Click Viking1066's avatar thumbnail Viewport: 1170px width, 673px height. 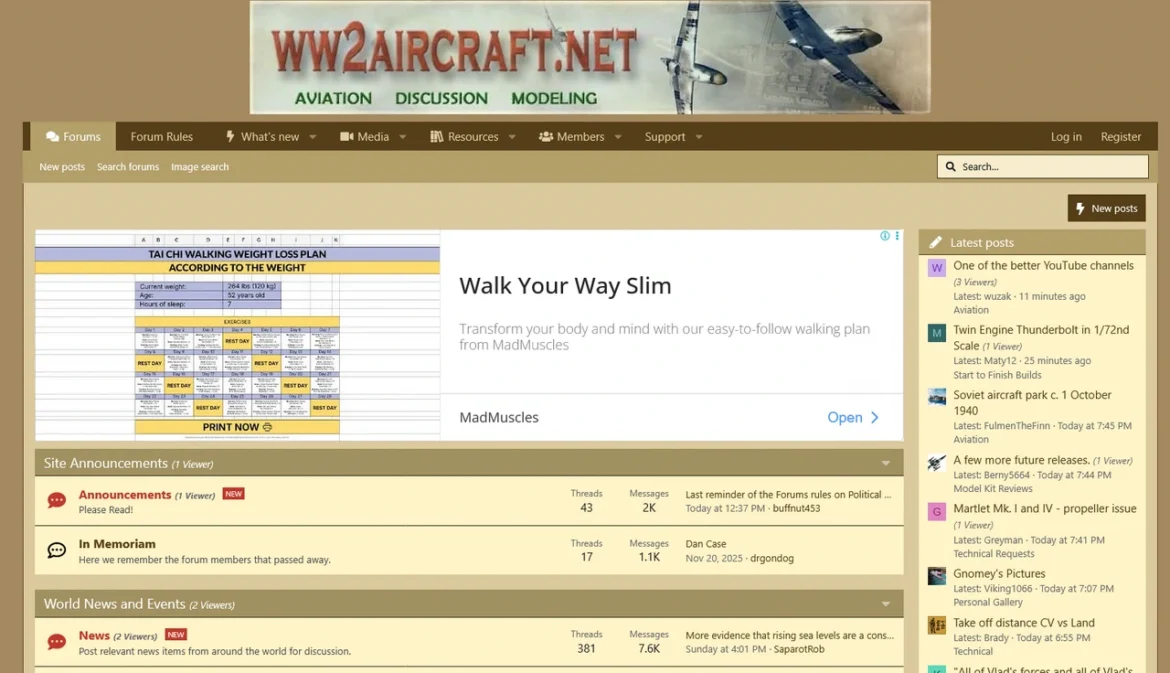pos(937,576)
